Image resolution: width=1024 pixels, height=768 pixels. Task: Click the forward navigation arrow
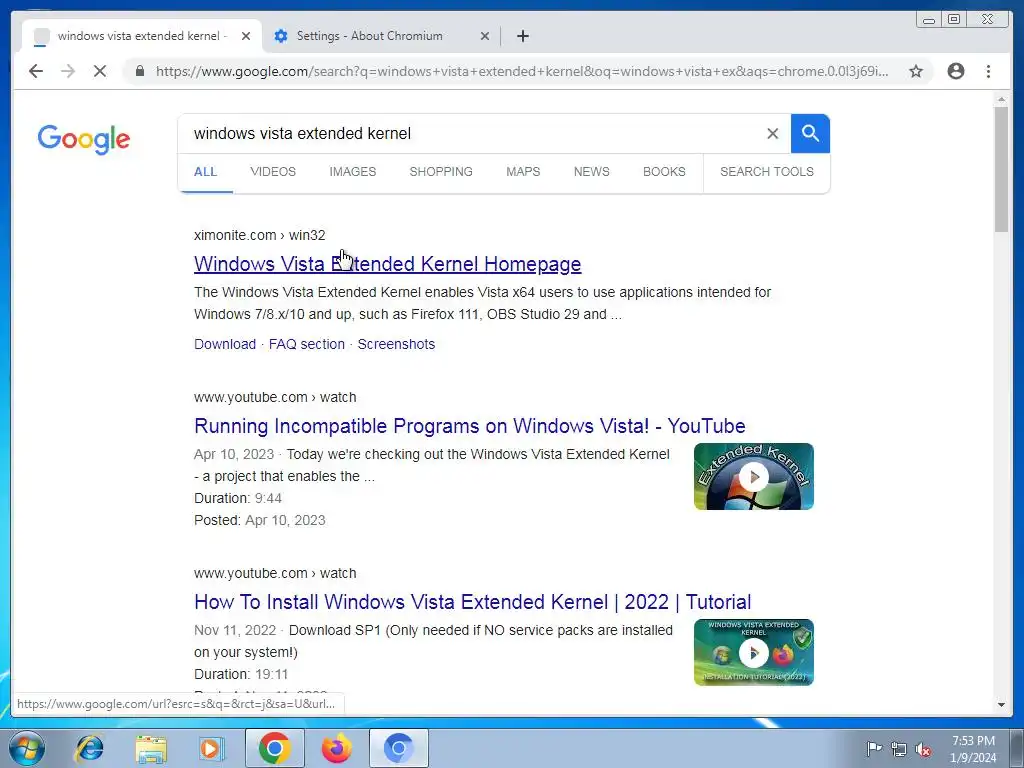click(x=68, y=71)
